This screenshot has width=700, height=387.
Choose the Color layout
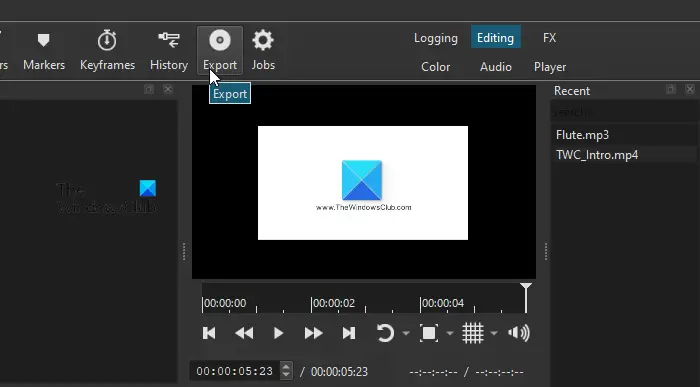(x=435, y=67)
